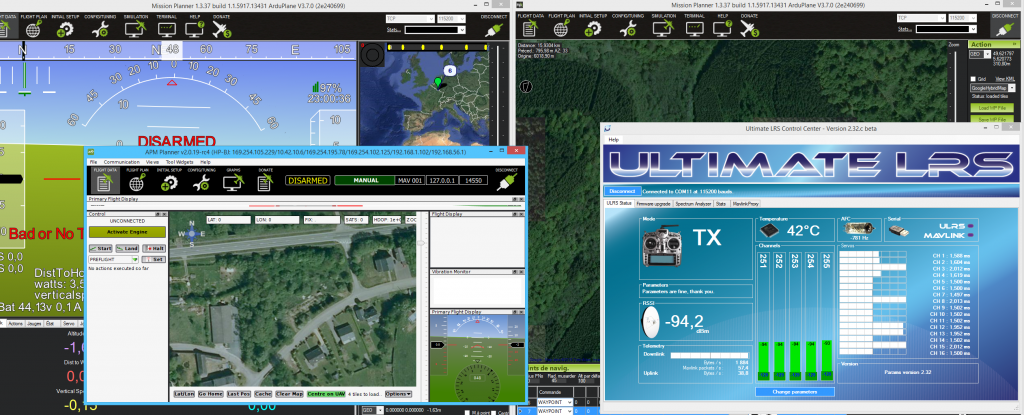Open Help icon in left Mission Planner window
Image resolution: width=1024 pixels, height=415 pixels.
coord(195,25)
